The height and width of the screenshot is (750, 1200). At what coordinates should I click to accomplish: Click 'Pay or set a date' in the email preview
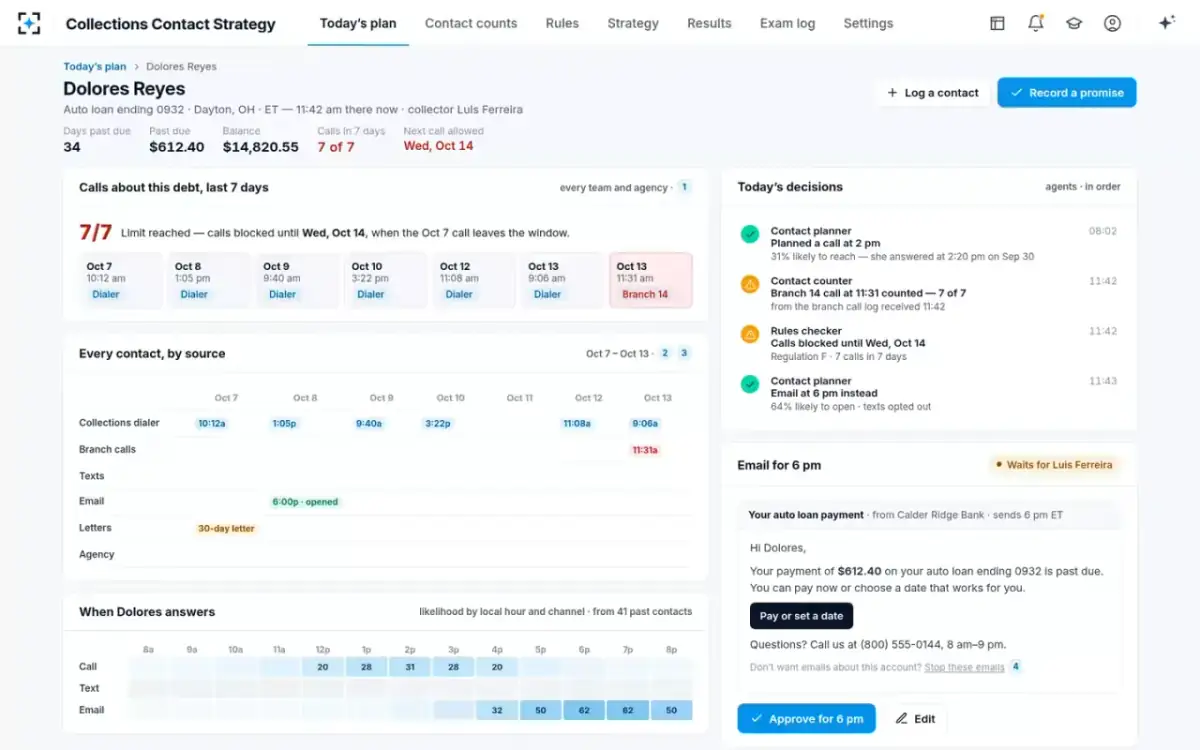801,616
